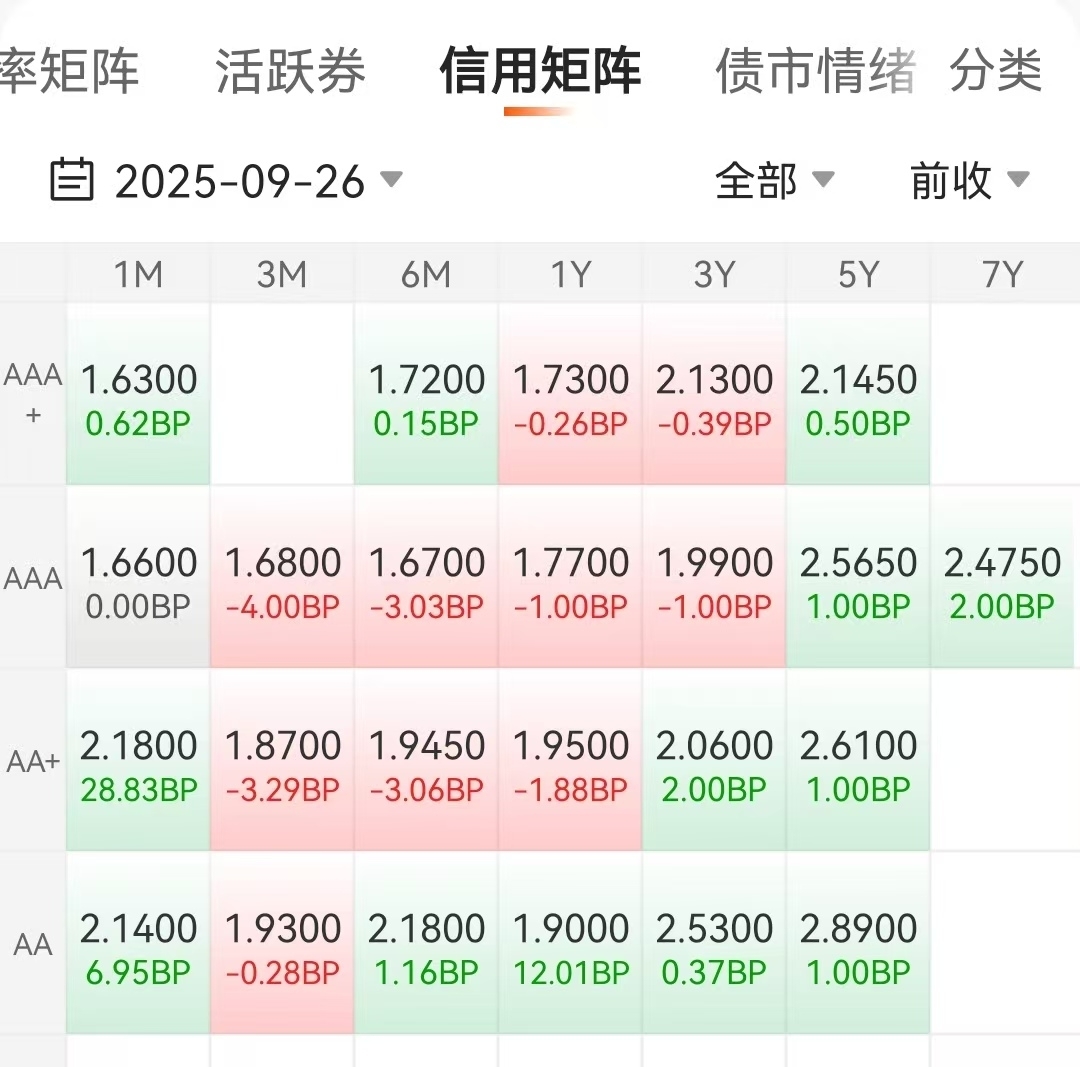The width and height of the screenshot is (1080, 1067).
Task: Click the 5Y column header
Action: 858,274
